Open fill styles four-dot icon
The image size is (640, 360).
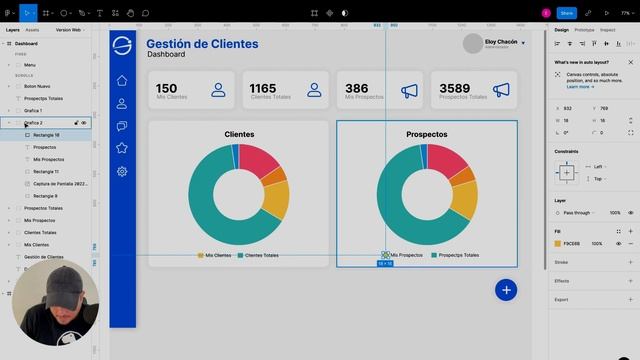coord(618,231)
